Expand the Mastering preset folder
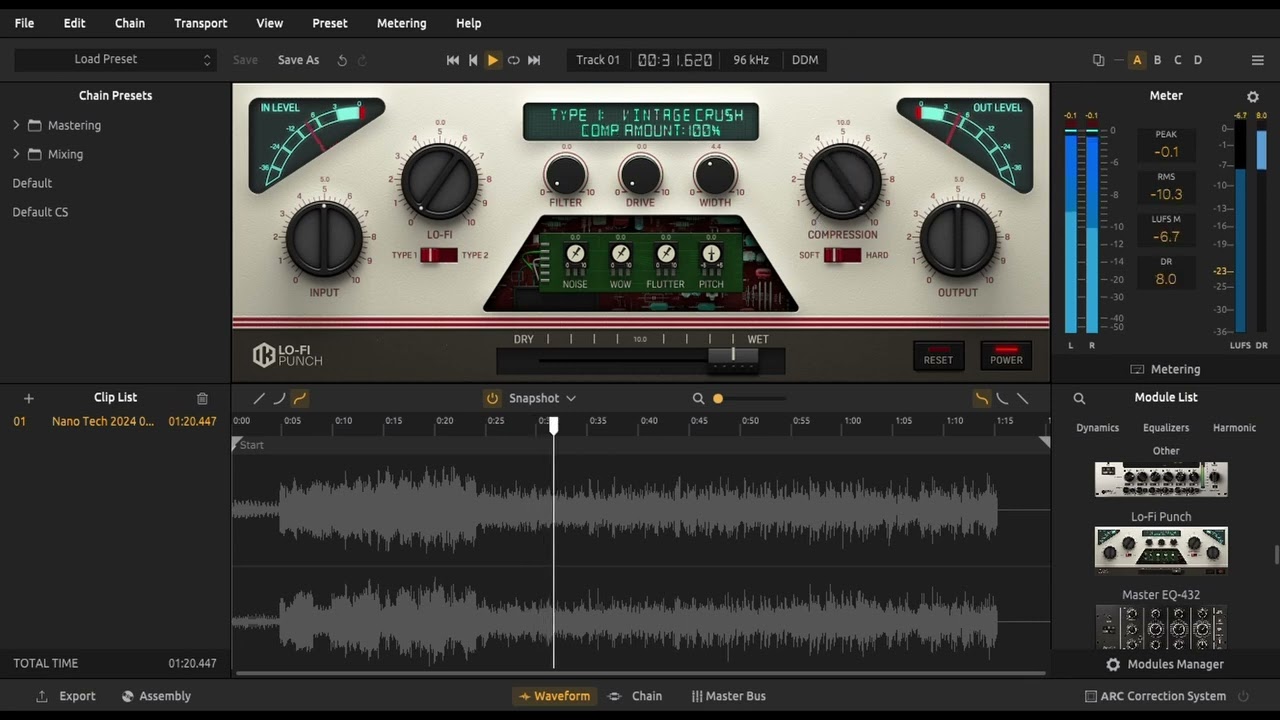This screenshot has height=720, width=1280. pyautogui.click(x=16, y=125)
